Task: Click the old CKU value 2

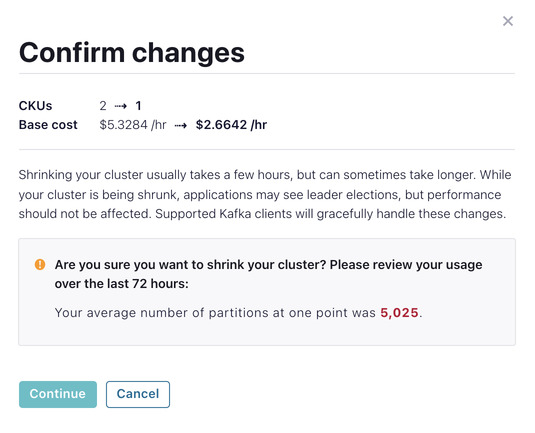Action: click(103, 106)
